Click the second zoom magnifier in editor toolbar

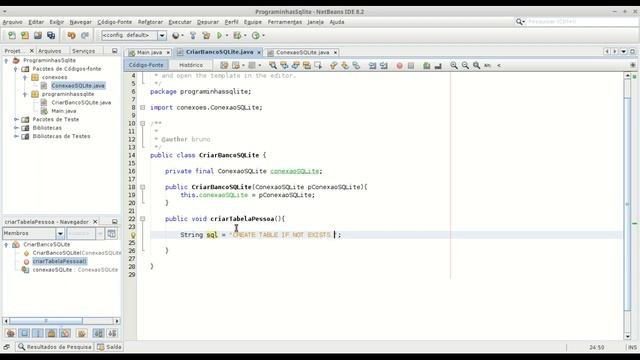click(465, 65)
